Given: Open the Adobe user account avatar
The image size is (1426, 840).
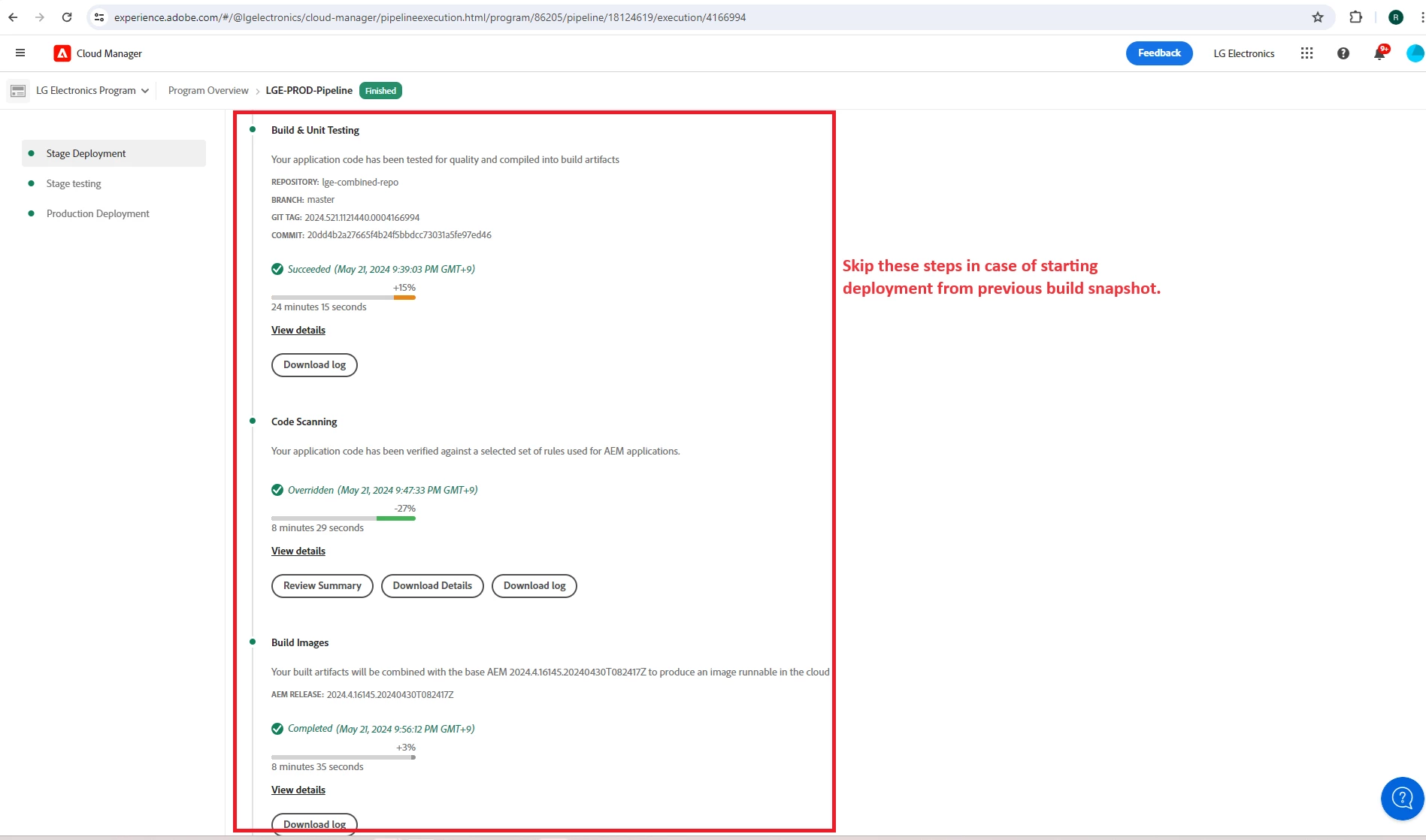Looking at the screenshot, I should 1415,53.
